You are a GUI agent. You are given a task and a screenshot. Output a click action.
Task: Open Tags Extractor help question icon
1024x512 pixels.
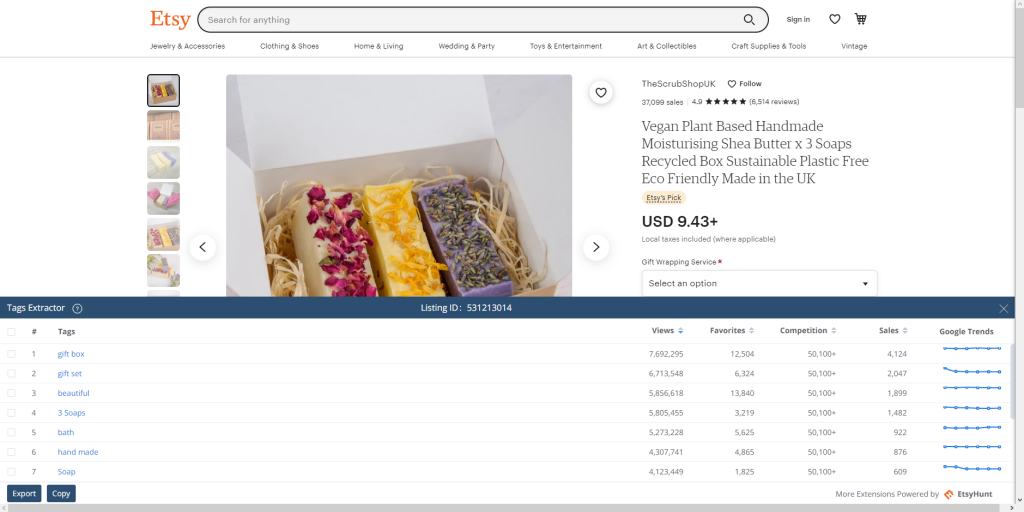(x=77, y=309)
